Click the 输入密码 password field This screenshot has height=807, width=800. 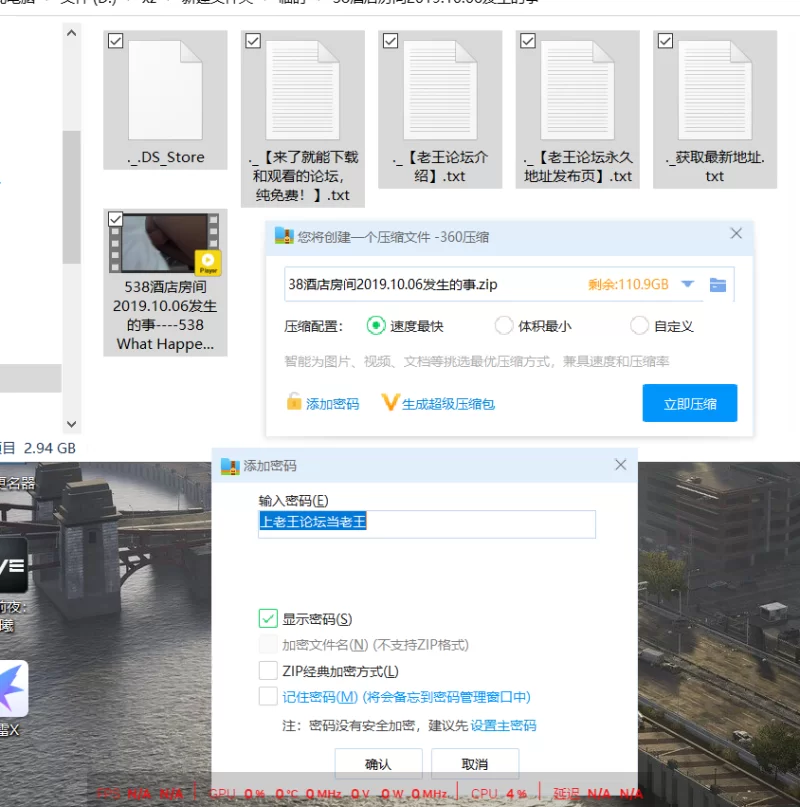coord(427,524)
